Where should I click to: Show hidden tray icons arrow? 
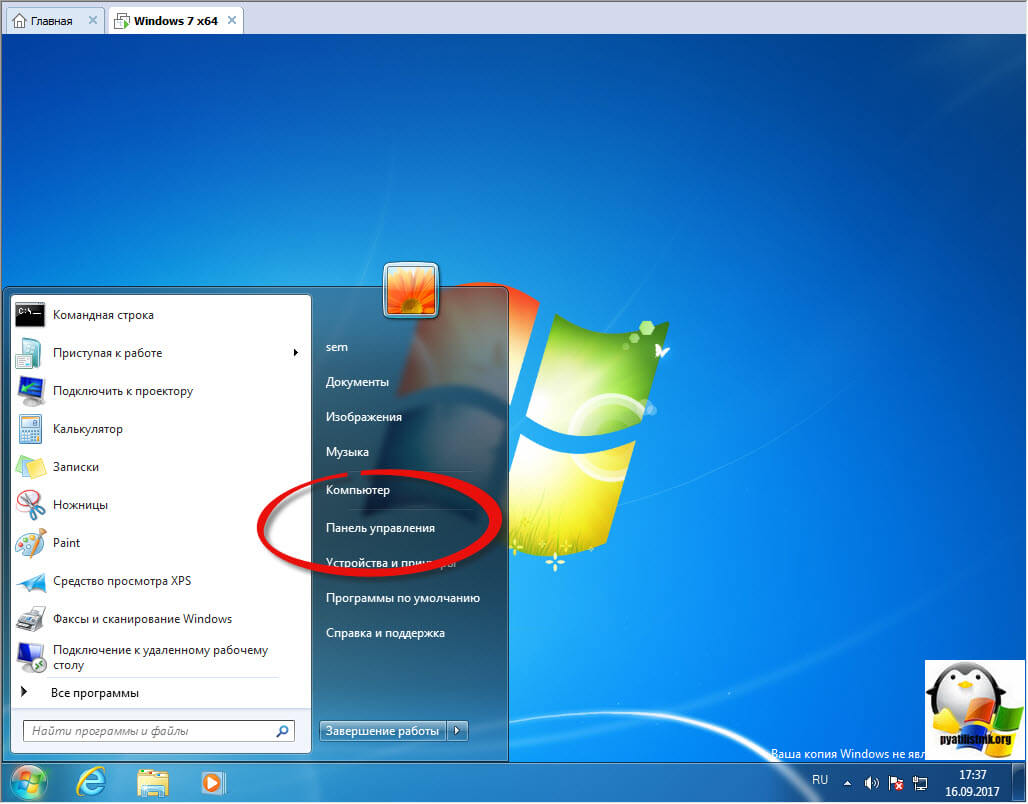(x=847, y=782)
